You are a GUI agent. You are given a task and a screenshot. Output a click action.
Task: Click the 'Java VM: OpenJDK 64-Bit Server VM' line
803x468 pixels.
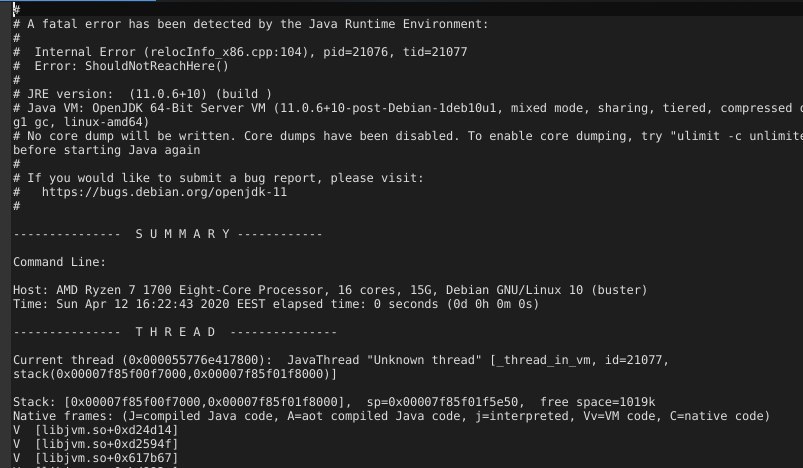(x=408, y=108)
